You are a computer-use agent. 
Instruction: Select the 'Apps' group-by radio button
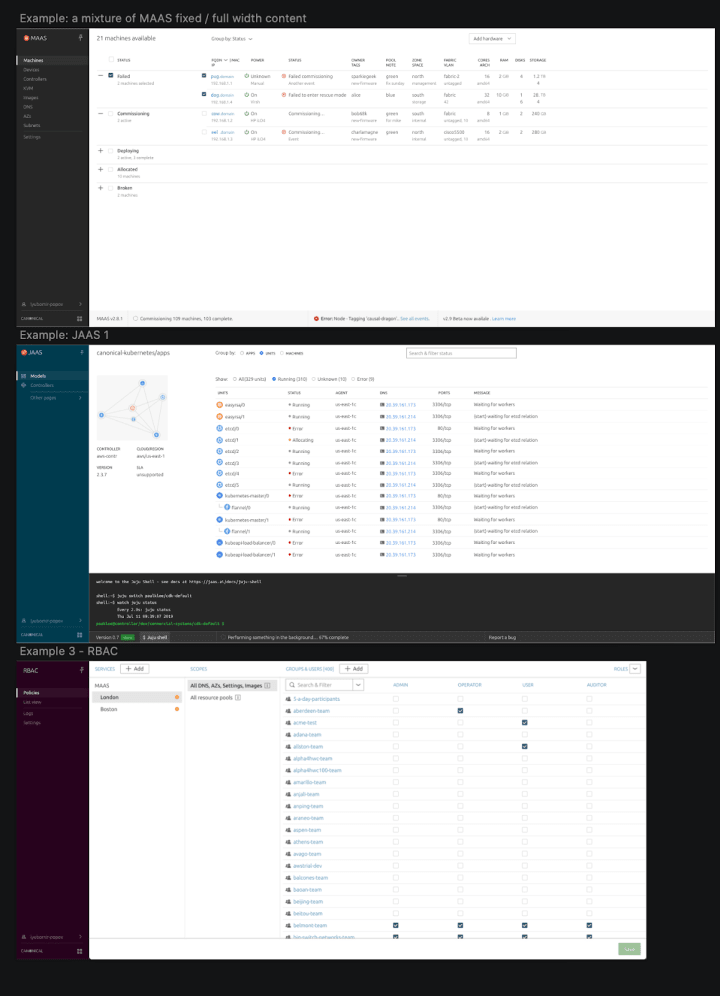point(242,353)
